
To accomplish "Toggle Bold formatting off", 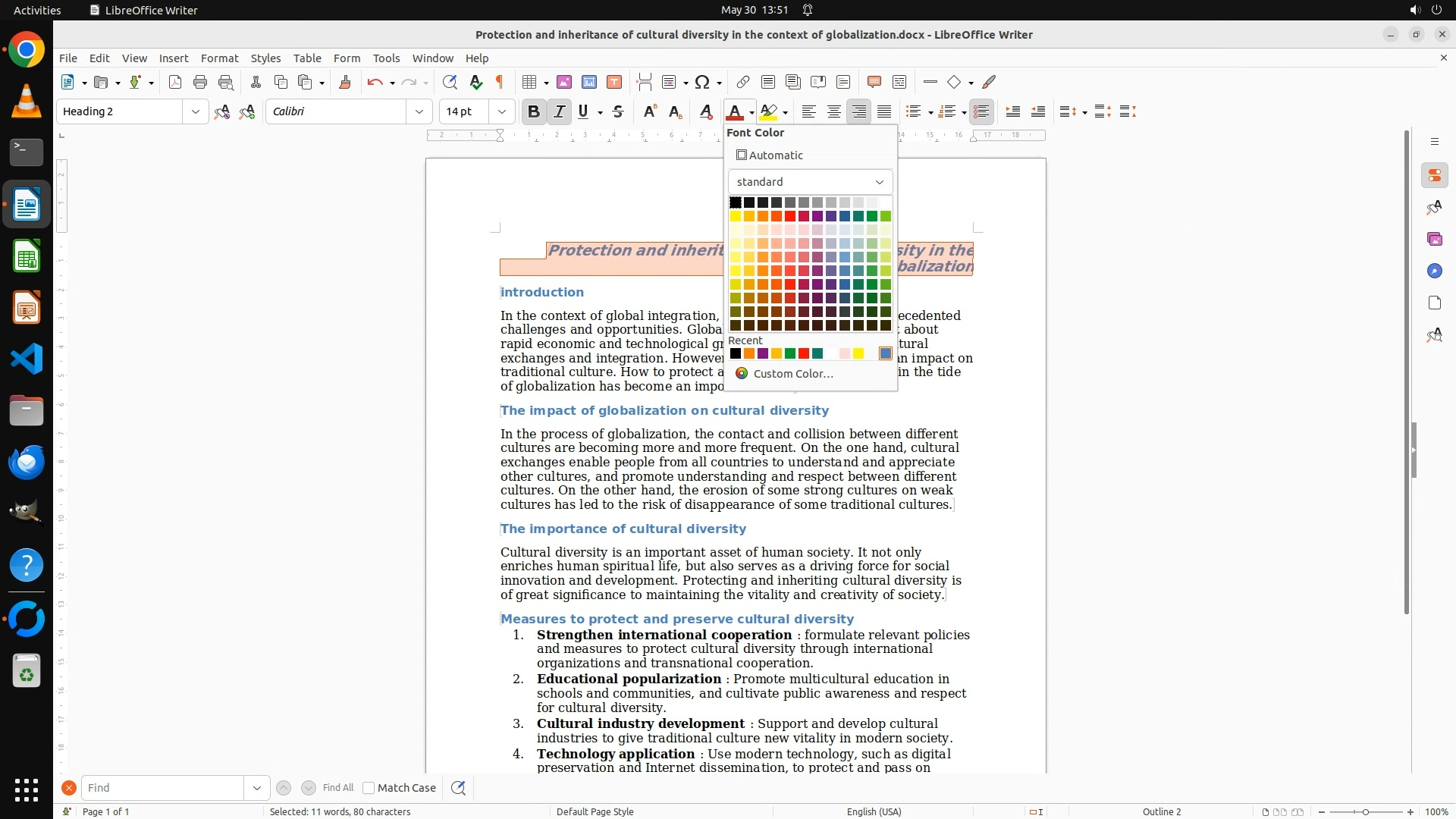I will click(x=533, y=111).
